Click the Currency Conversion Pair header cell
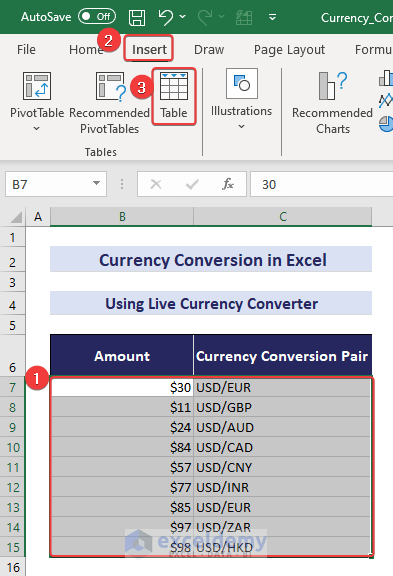The image size is (393, 576). coord(282,356)
